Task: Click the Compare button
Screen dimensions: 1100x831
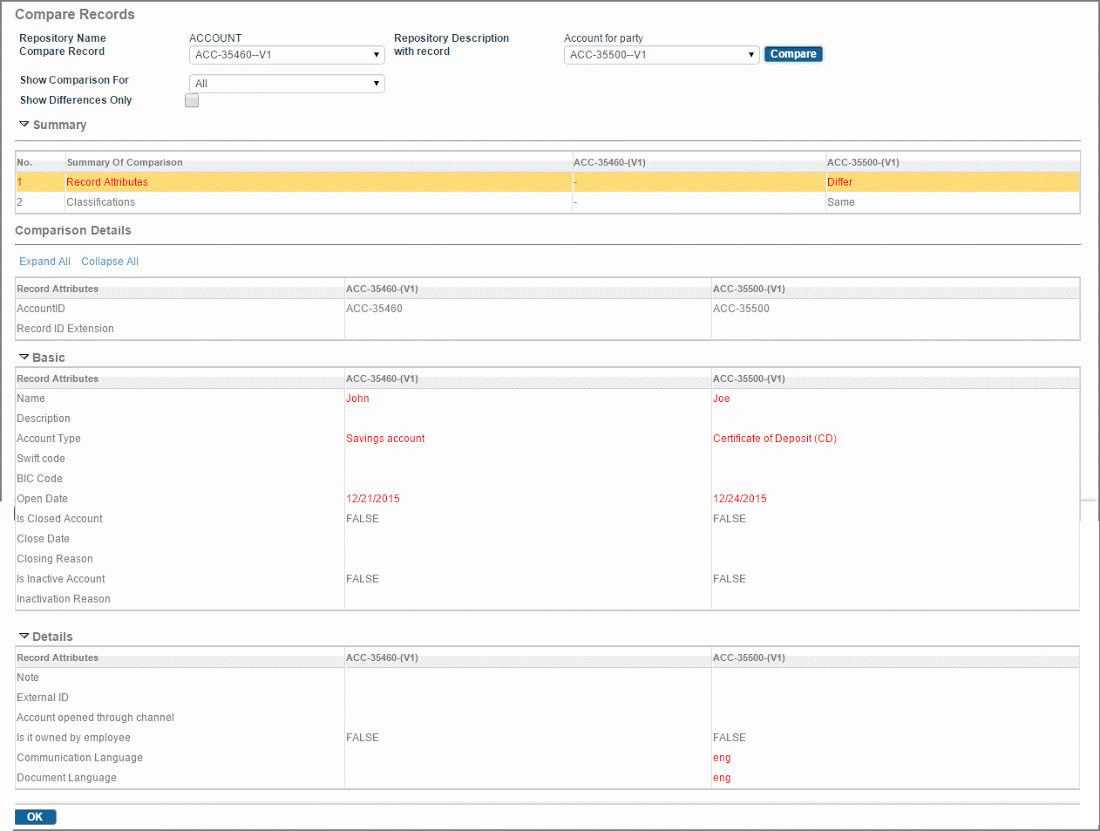Action: 793,54
